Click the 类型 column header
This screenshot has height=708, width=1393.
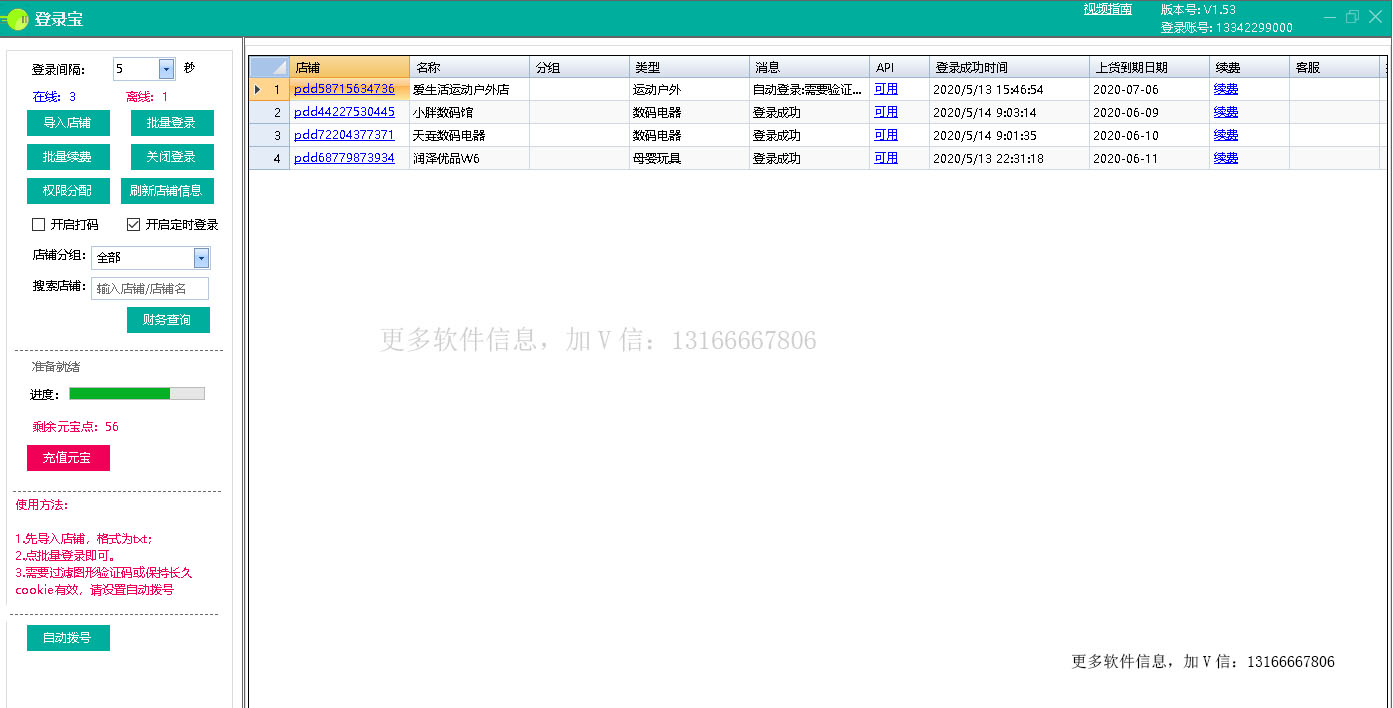click(689, 67)
